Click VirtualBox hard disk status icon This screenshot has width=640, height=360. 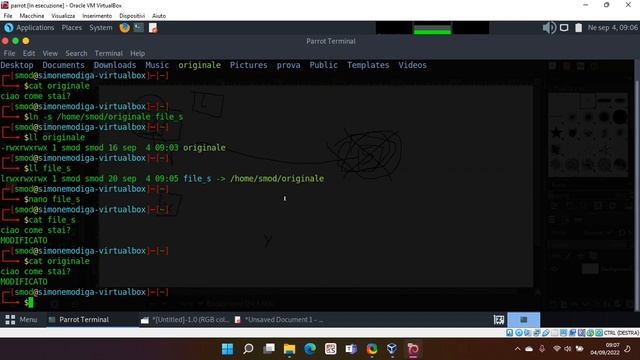pyautogui.click(x=510, y=333)
